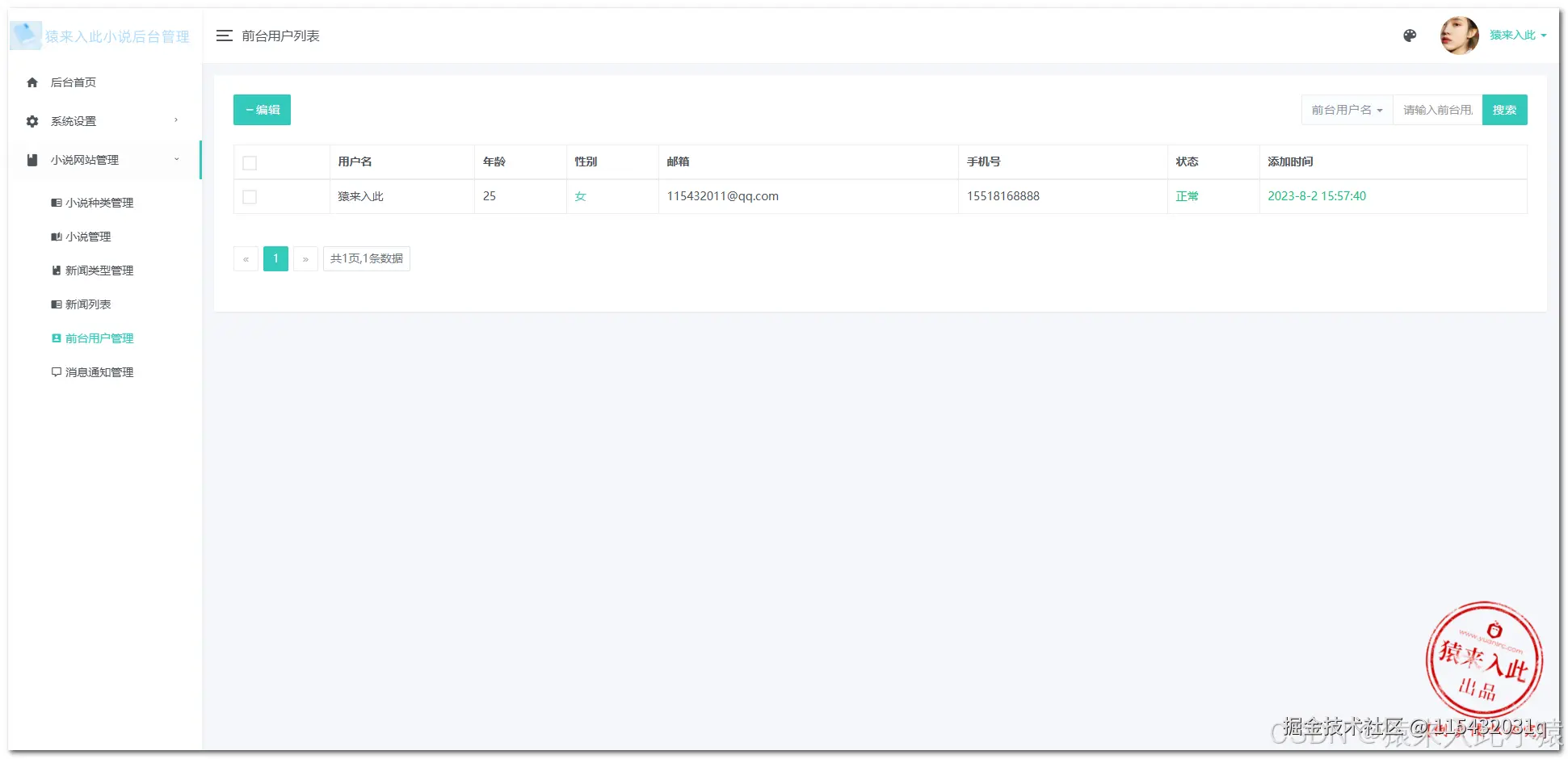
Task: Go to previous page with « button
Action: tap(246, 258)
